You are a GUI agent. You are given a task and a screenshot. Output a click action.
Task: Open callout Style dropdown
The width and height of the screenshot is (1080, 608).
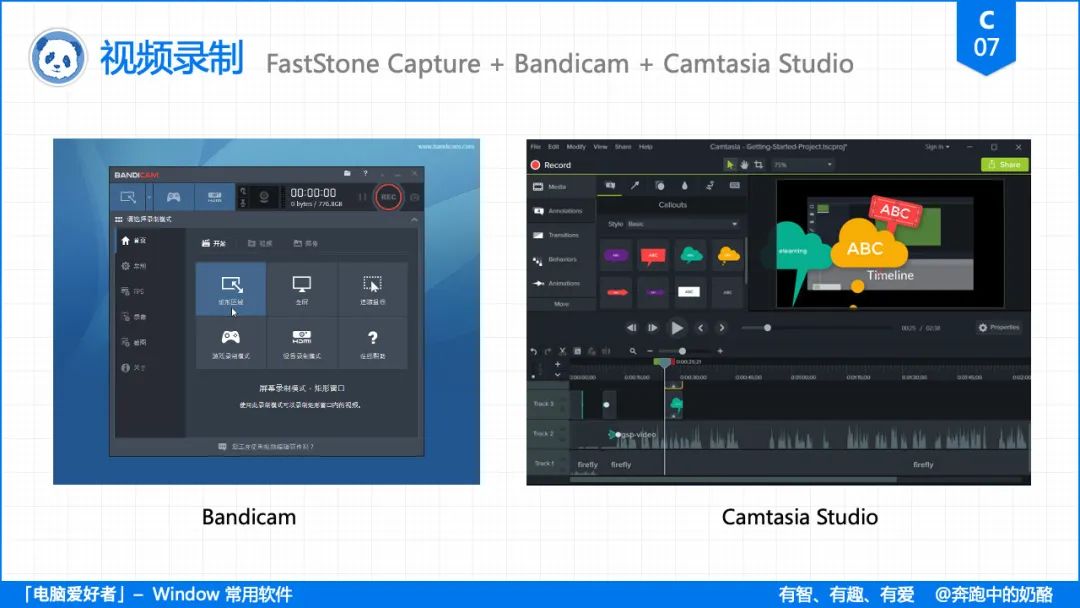click(683, 224)
